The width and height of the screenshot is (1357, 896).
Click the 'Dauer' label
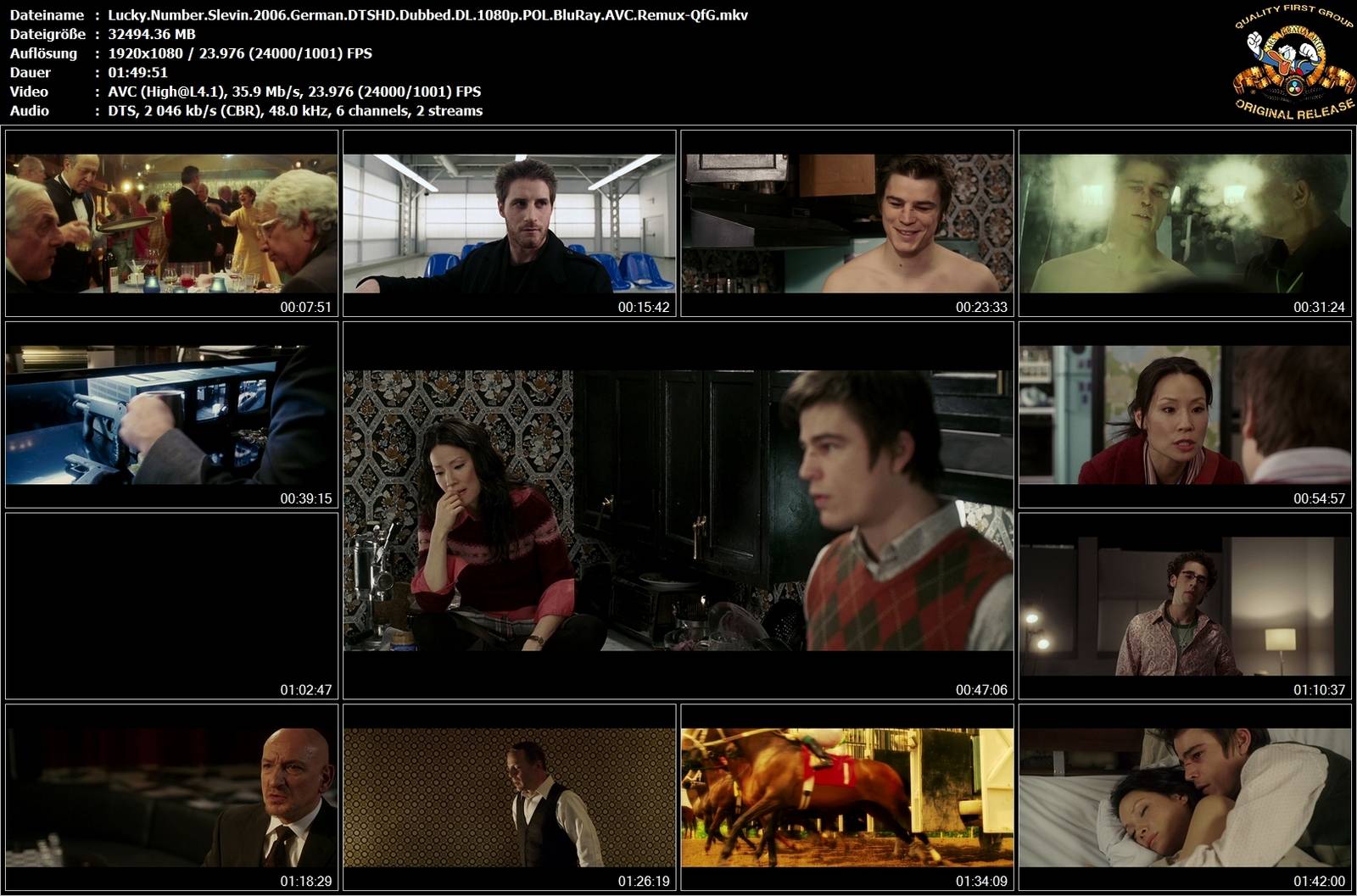coord(30,73)
